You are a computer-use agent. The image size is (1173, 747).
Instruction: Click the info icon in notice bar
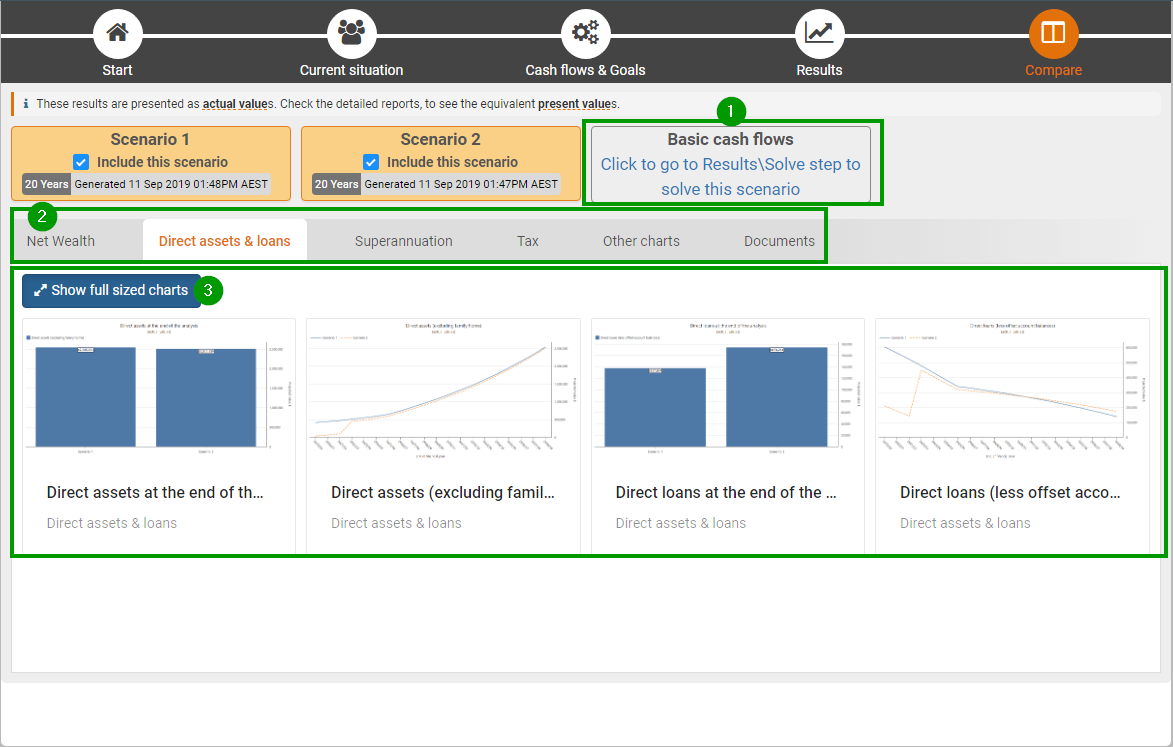(25, 104)
